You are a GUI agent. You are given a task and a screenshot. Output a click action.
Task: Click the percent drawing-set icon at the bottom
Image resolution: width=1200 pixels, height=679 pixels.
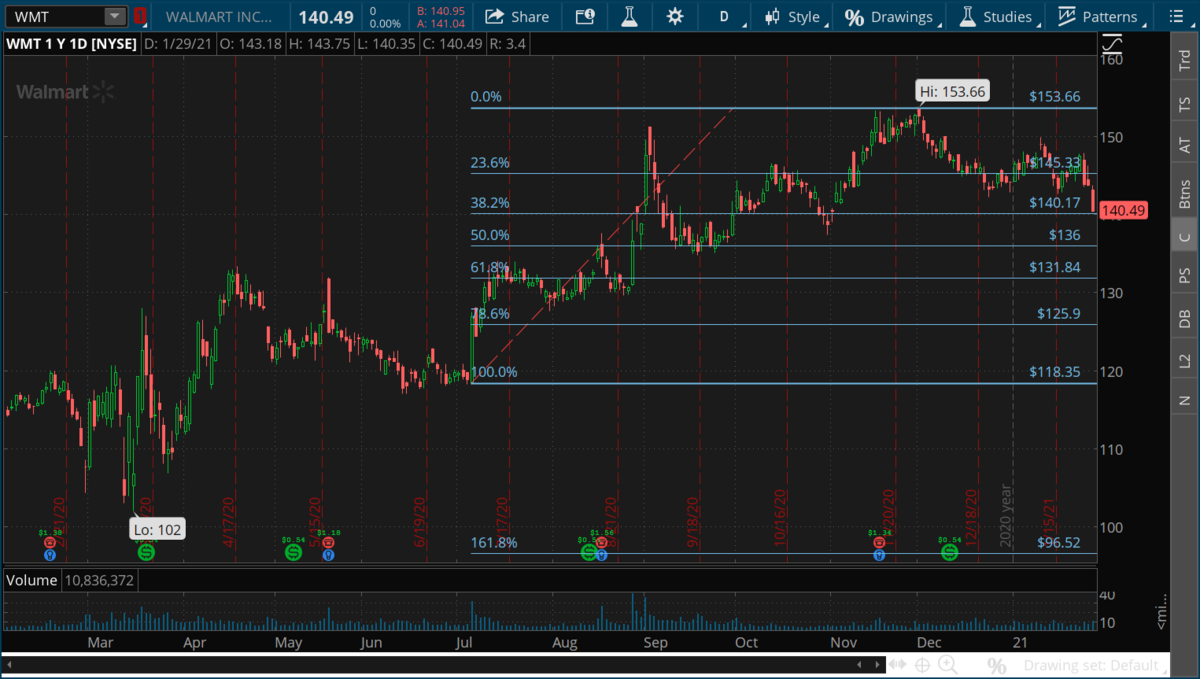pyautogui.click(x=996, y=665)
